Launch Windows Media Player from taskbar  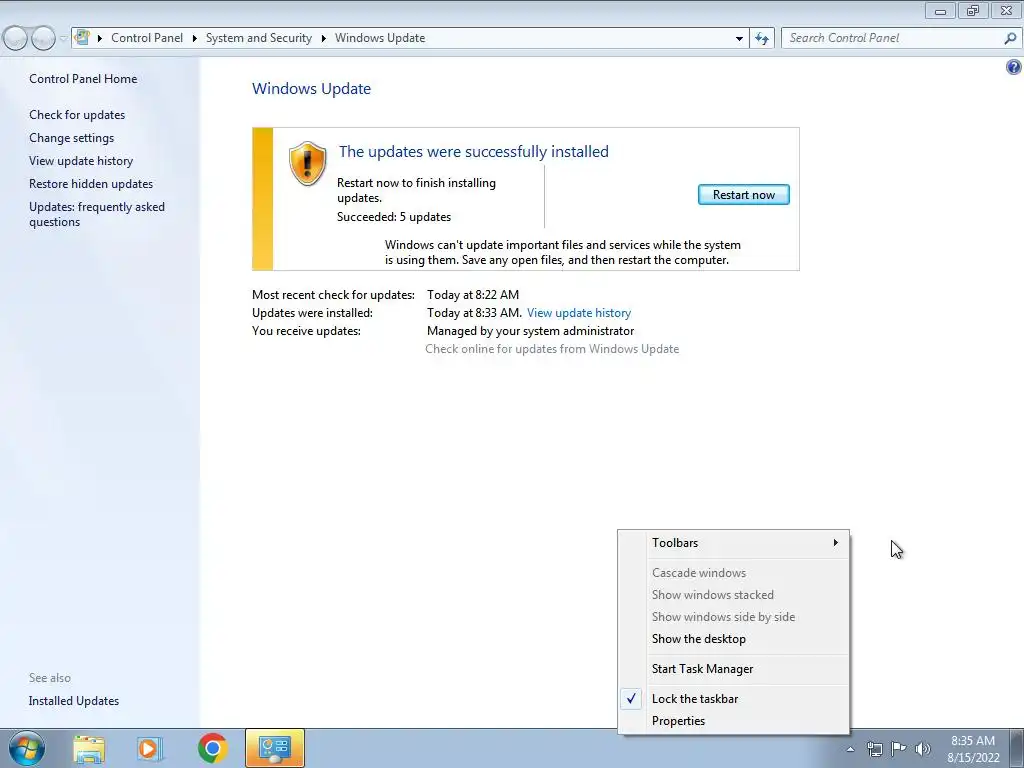tap(150, 749)
